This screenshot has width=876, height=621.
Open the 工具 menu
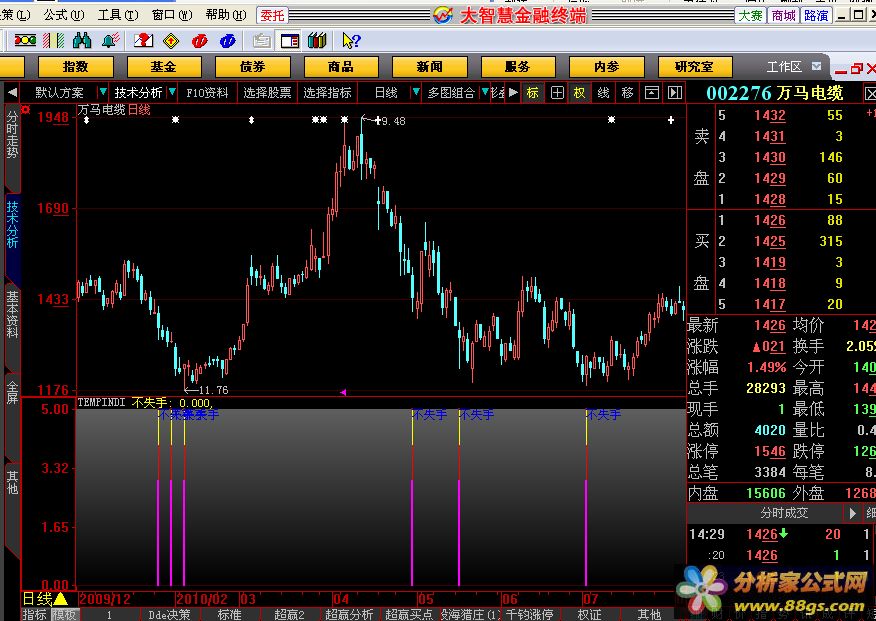click(x=118, y=15)
